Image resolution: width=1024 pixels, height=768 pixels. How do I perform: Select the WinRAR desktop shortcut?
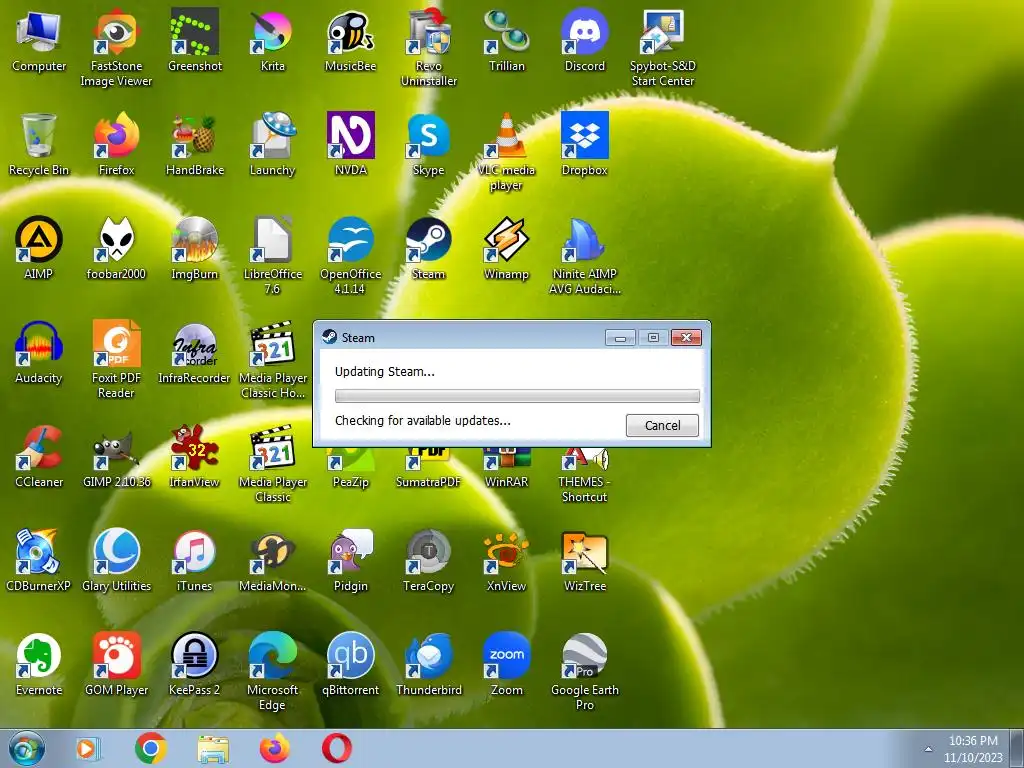point(507,467)
